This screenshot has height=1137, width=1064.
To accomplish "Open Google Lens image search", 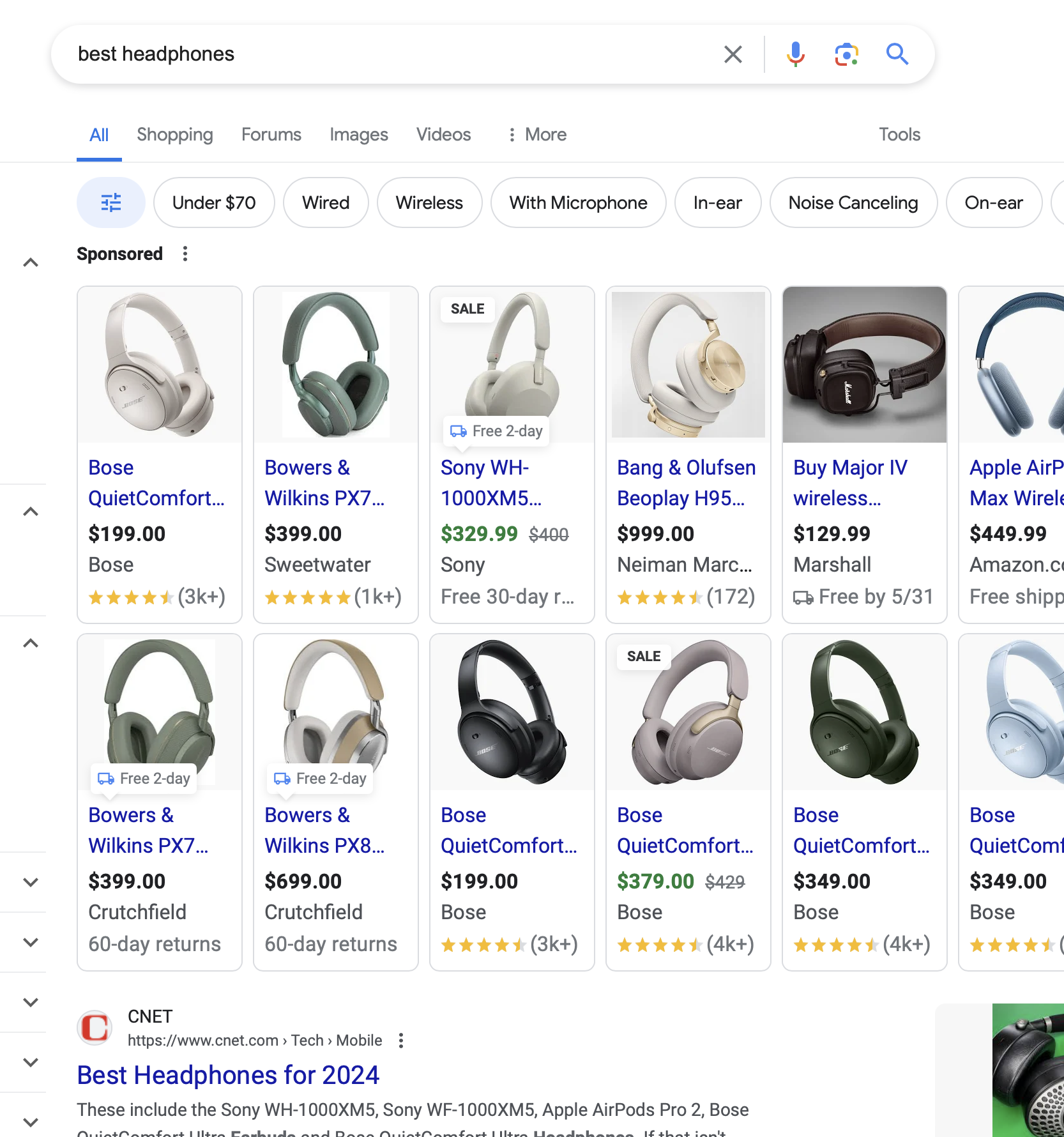I will pos(846,54).
